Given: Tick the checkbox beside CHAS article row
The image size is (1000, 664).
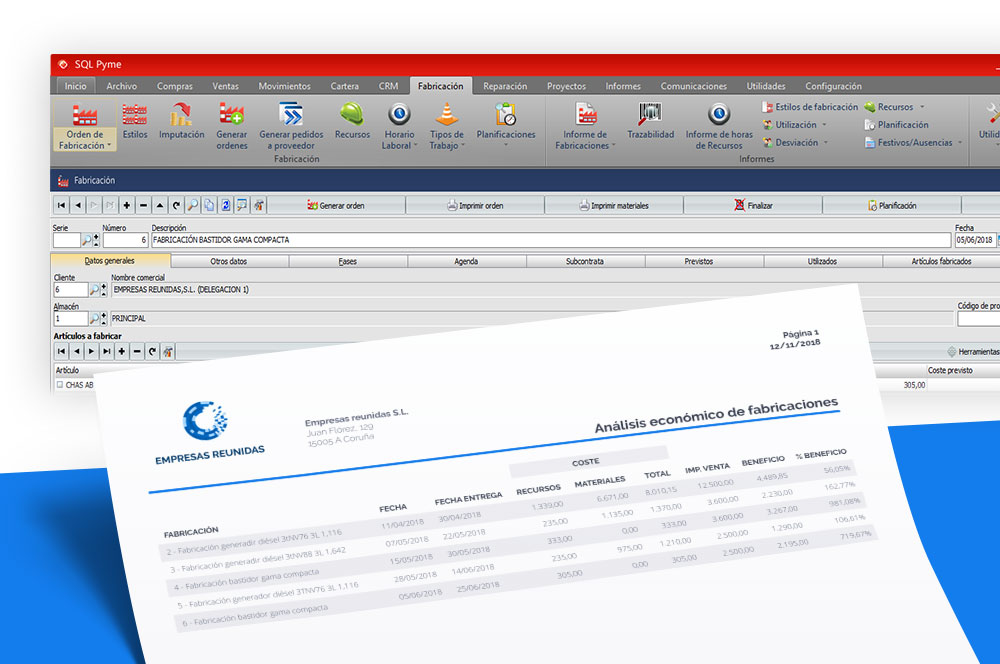Looking at the screenshot, I should 59,384.
